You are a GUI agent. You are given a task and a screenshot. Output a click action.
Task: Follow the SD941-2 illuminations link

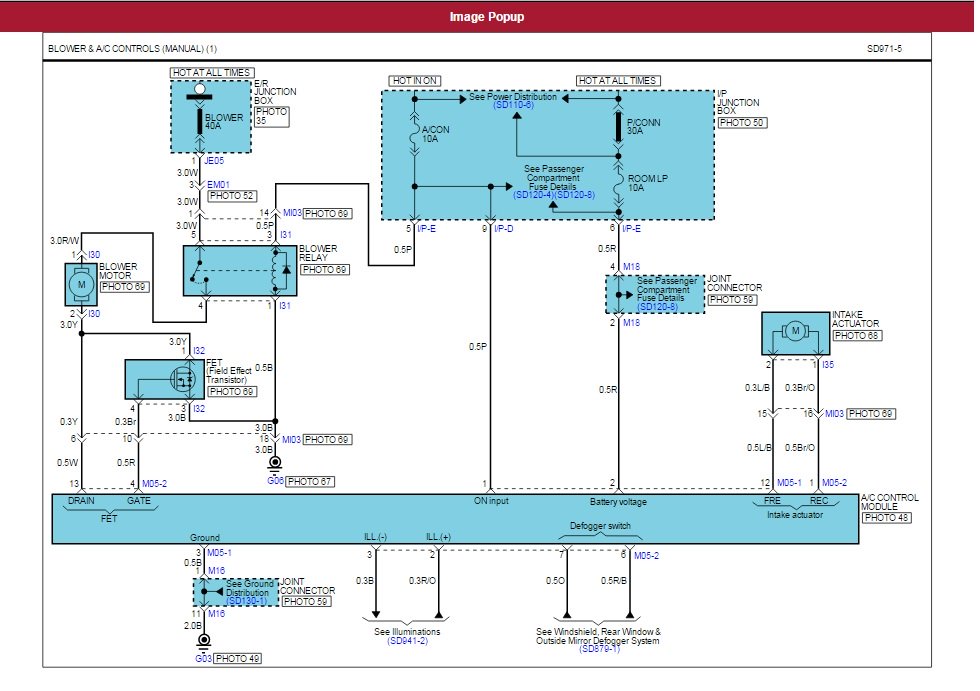(407, 641)
